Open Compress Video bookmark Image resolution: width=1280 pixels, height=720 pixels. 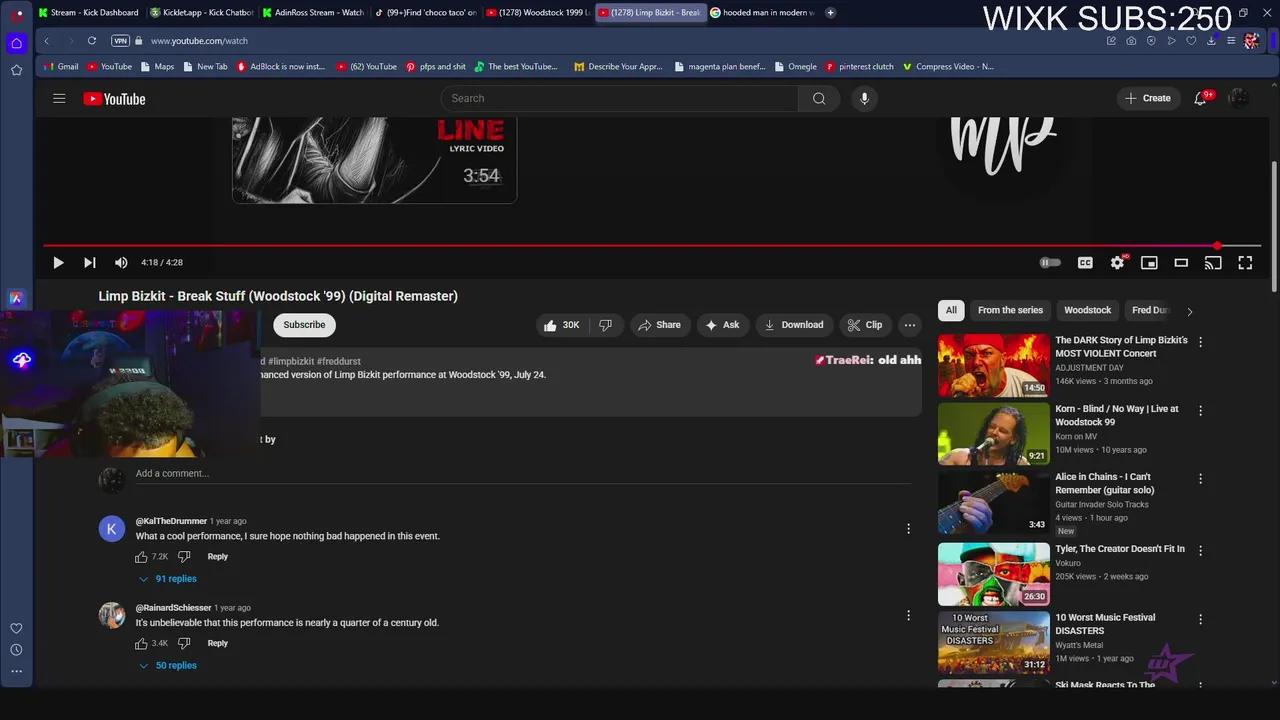[x=947, y=67]
